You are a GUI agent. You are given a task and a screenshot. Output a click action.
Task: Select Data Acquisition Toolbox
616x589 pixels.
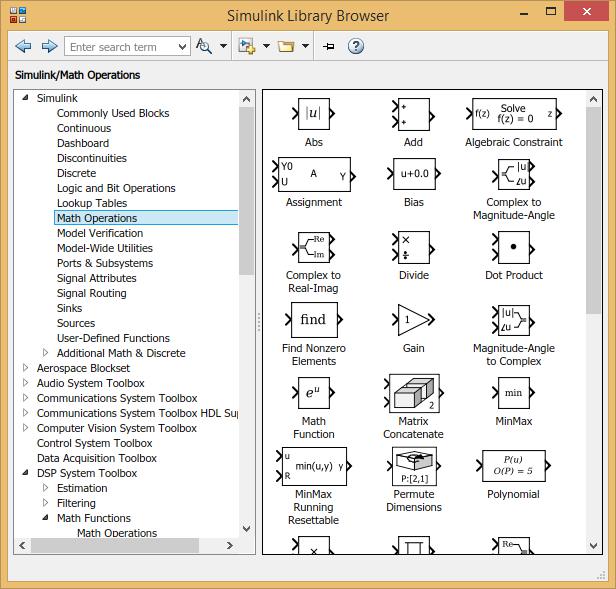coord(97,458)
